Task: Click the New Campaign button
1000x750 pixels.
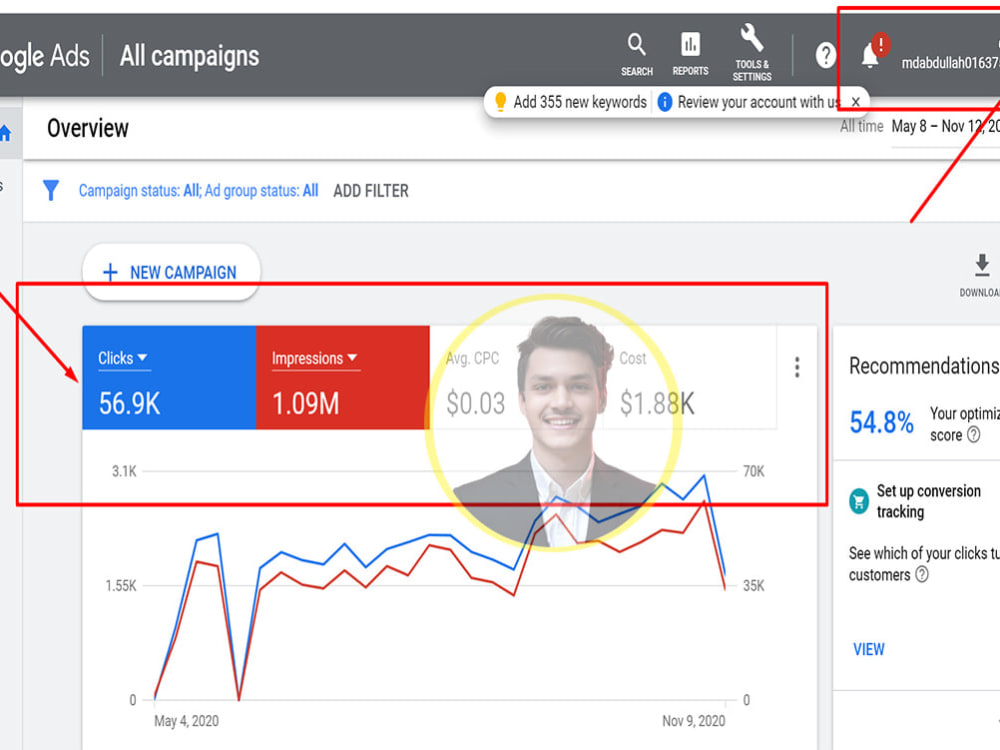Action: [171, 272]
